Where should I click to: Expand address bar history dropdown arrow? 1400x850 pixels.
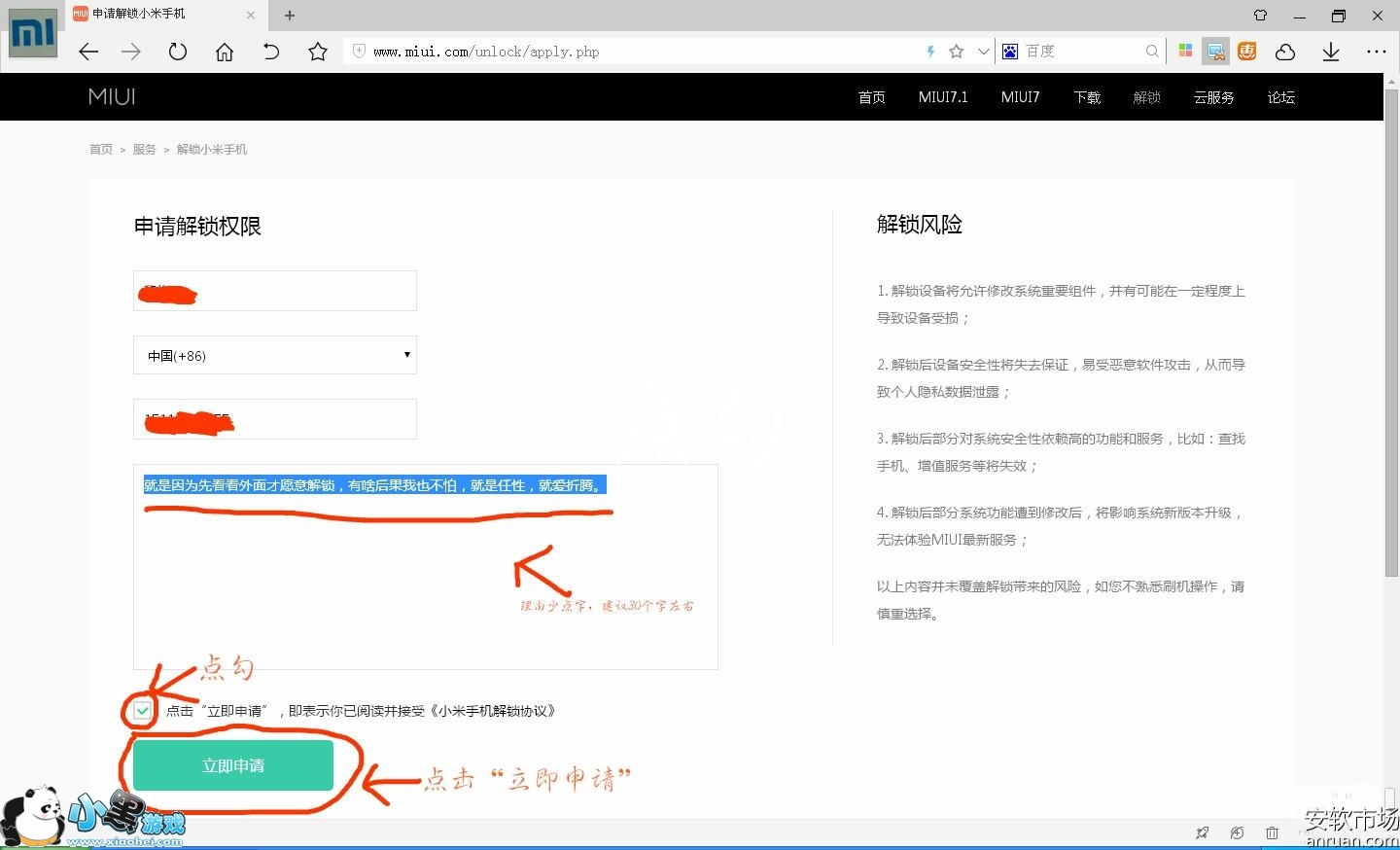983,52
